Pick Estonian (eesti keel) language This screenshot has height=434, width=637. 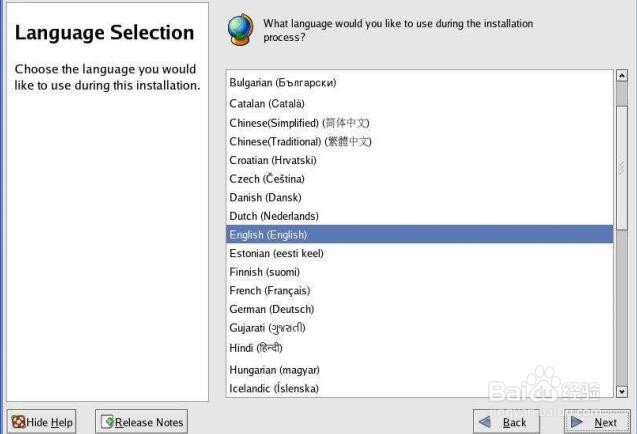tap(419, 253)
